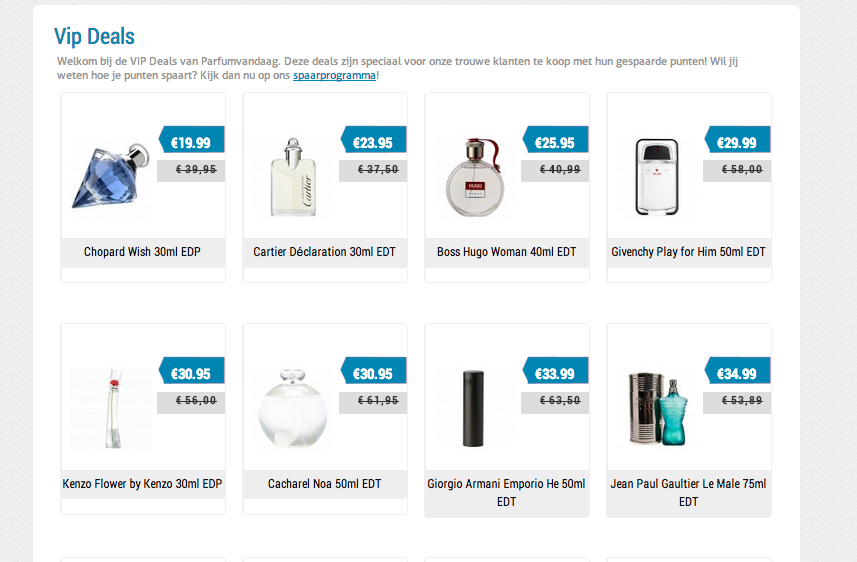Select the €34.99 price tag
Viewport: 857px width, 562px height.
pos(737,371)
